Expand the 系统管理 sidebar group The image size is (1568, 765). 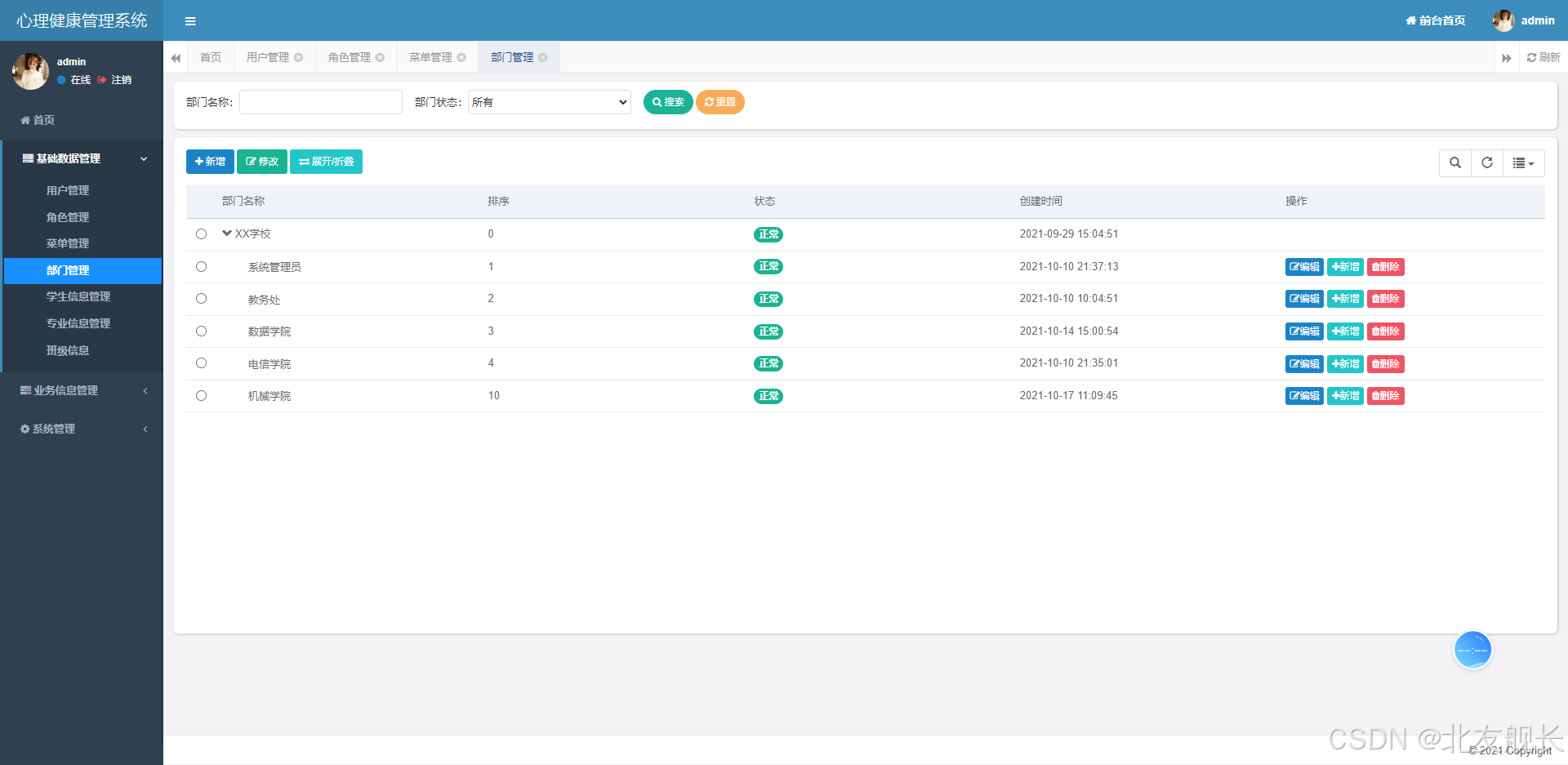point(82,429)
